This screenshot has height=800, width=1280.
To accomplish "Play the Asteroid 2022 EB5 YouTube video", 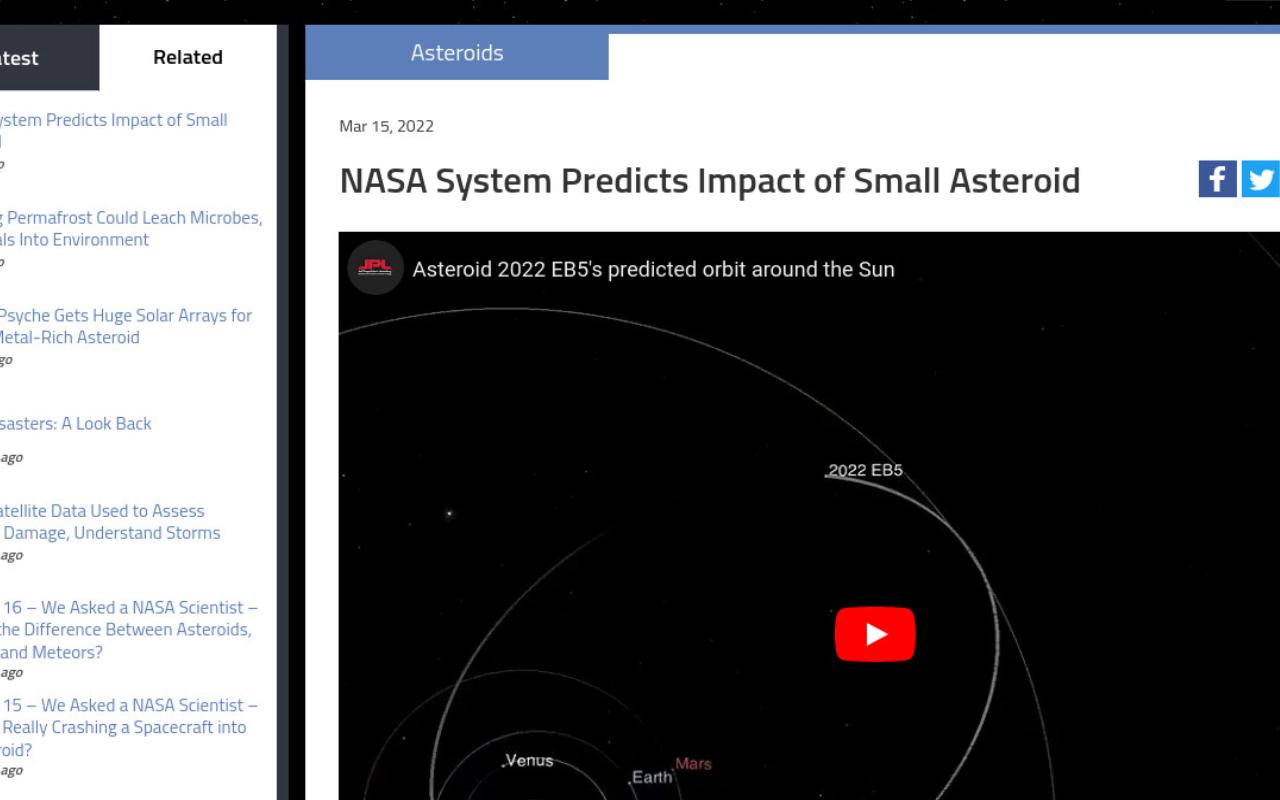I will pyautogui.click(x=875, y=634).
